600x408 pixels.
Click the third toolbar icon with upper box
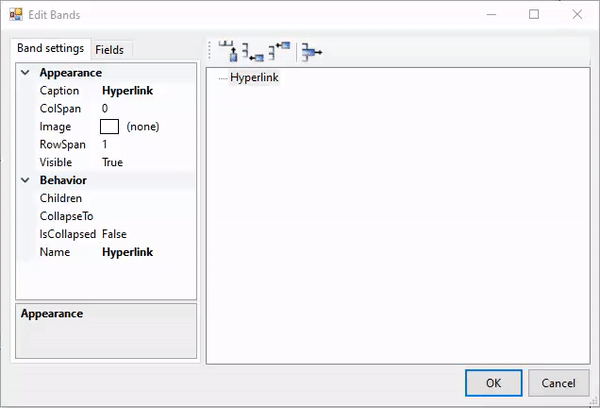(x=278, y=51)
